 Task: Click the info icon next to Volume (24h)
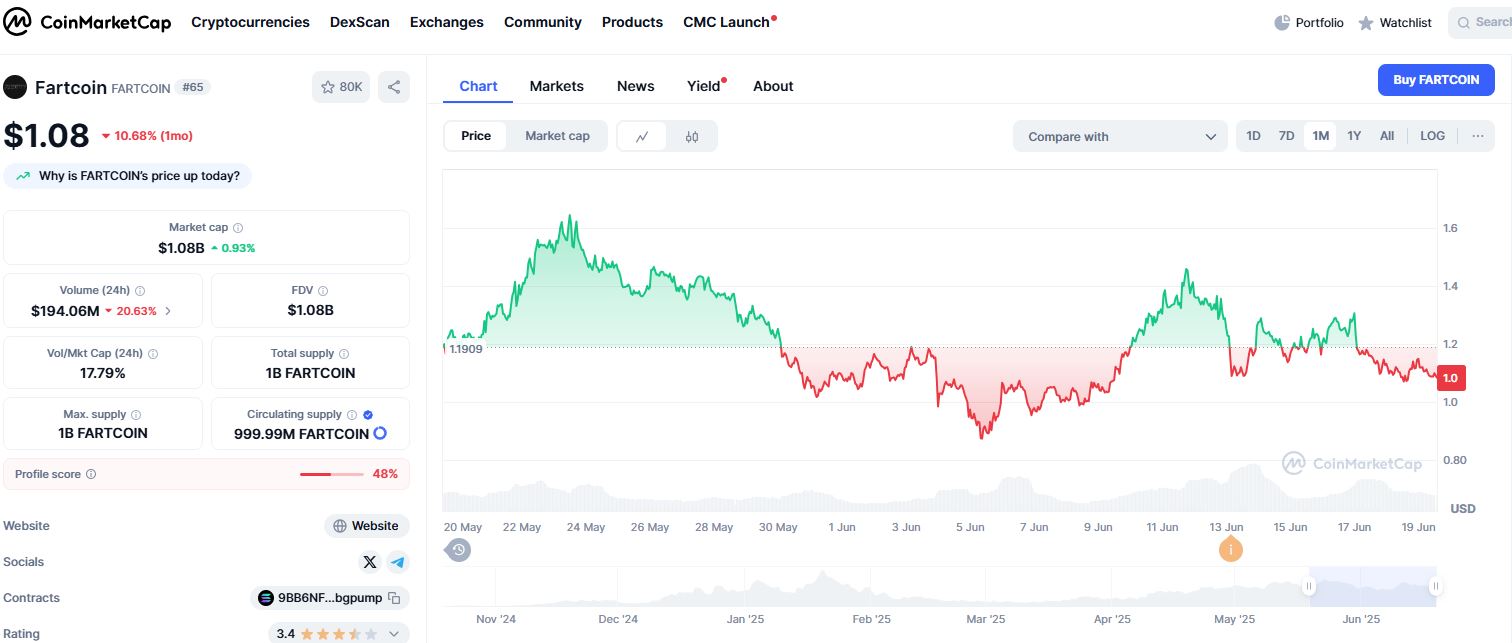pos(140,291)
